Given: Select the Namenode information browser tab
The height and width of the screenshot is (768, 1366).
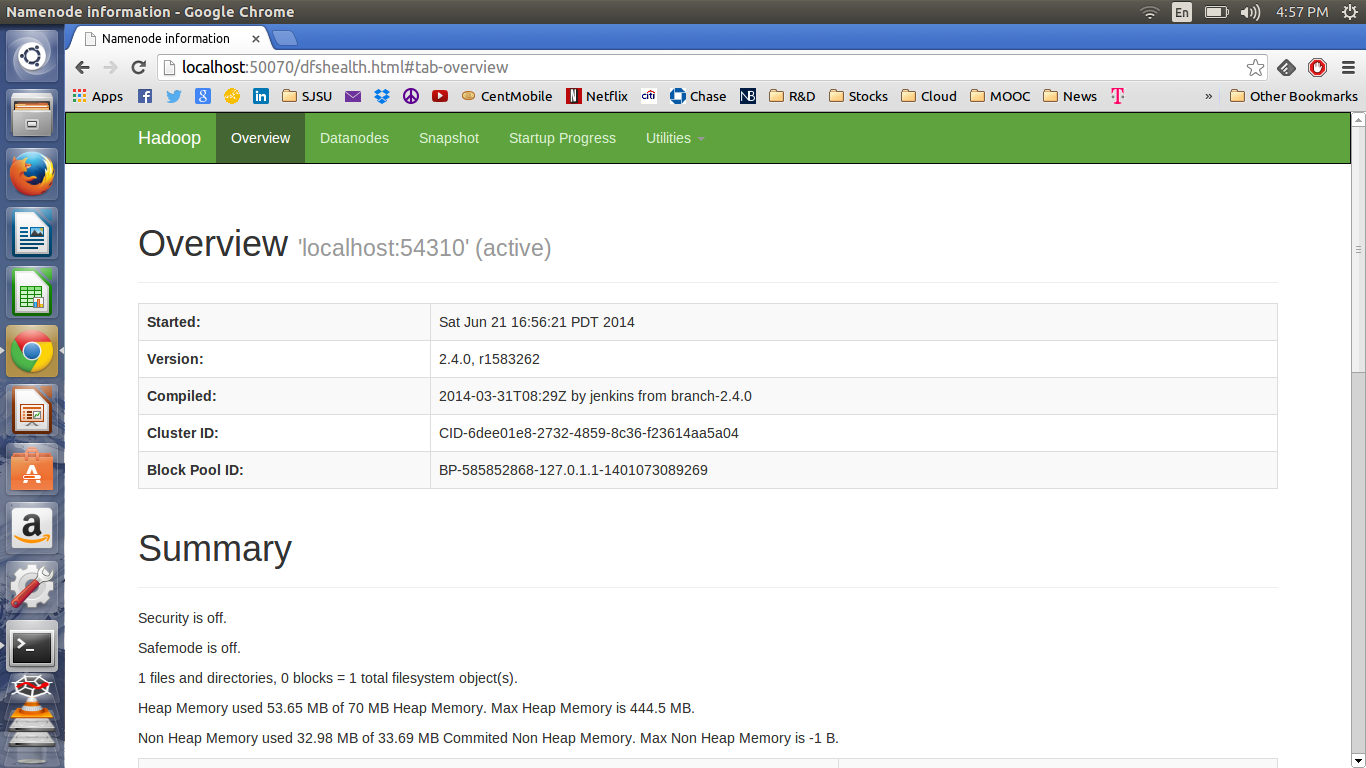Looking at the screenshot, I should pyautogui.click(x=170, y=38).
